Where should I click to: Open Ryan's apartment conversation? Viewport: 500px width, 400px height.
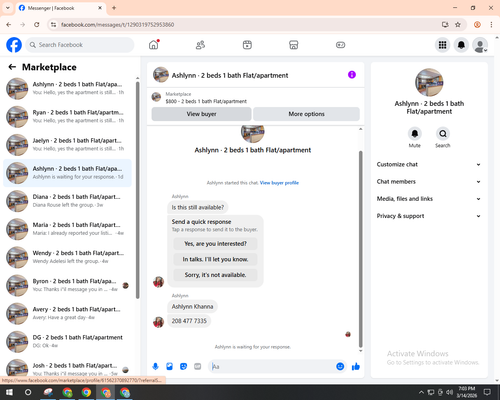pos(67,117)
